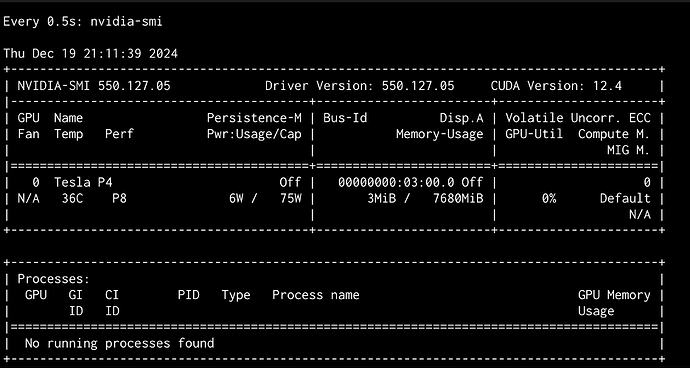Screen dimensions: 690x368
Task: Click the 'Type' column header in Processes
Action: pos(236,295)
